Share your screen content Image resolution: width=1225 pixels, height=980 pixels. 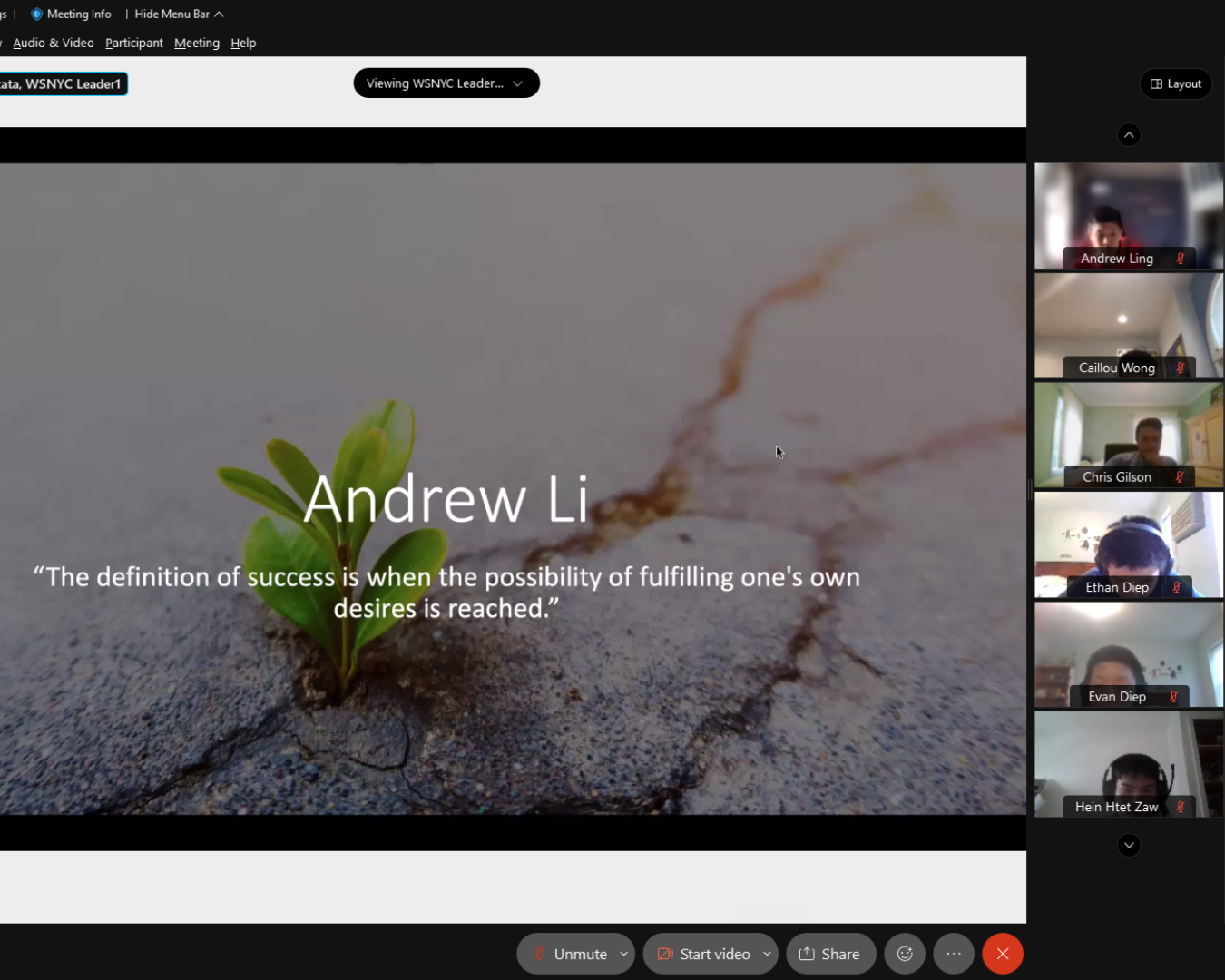coord(830,954)
